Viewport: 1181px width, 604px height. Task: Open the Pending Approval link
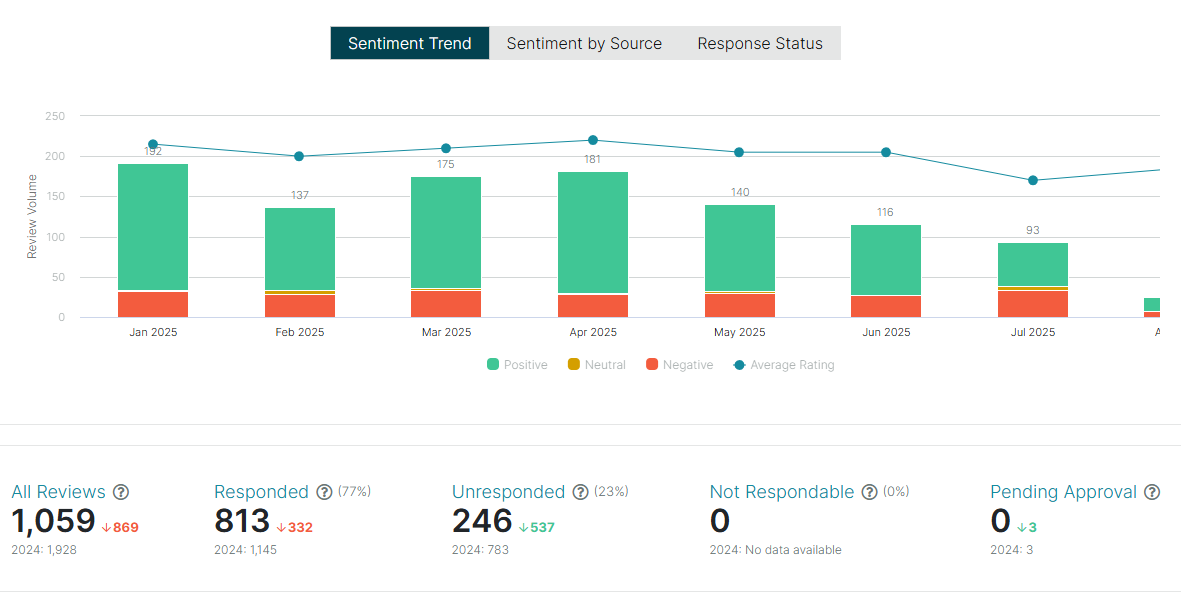tap(1064, 493)
